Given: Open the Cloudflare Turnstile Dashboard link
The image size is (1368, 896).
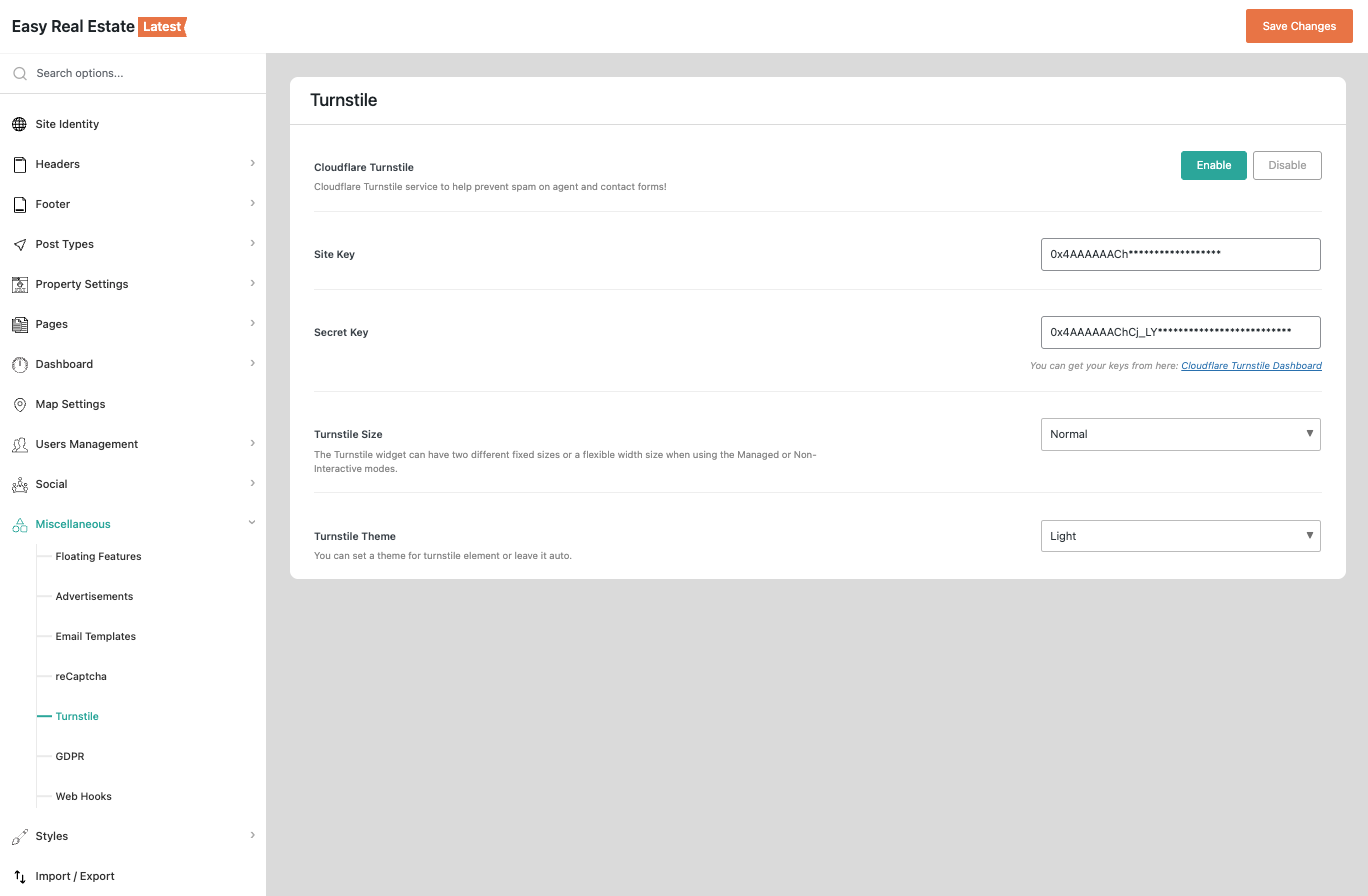Looking at the screenshot, I should point(1251,366).
